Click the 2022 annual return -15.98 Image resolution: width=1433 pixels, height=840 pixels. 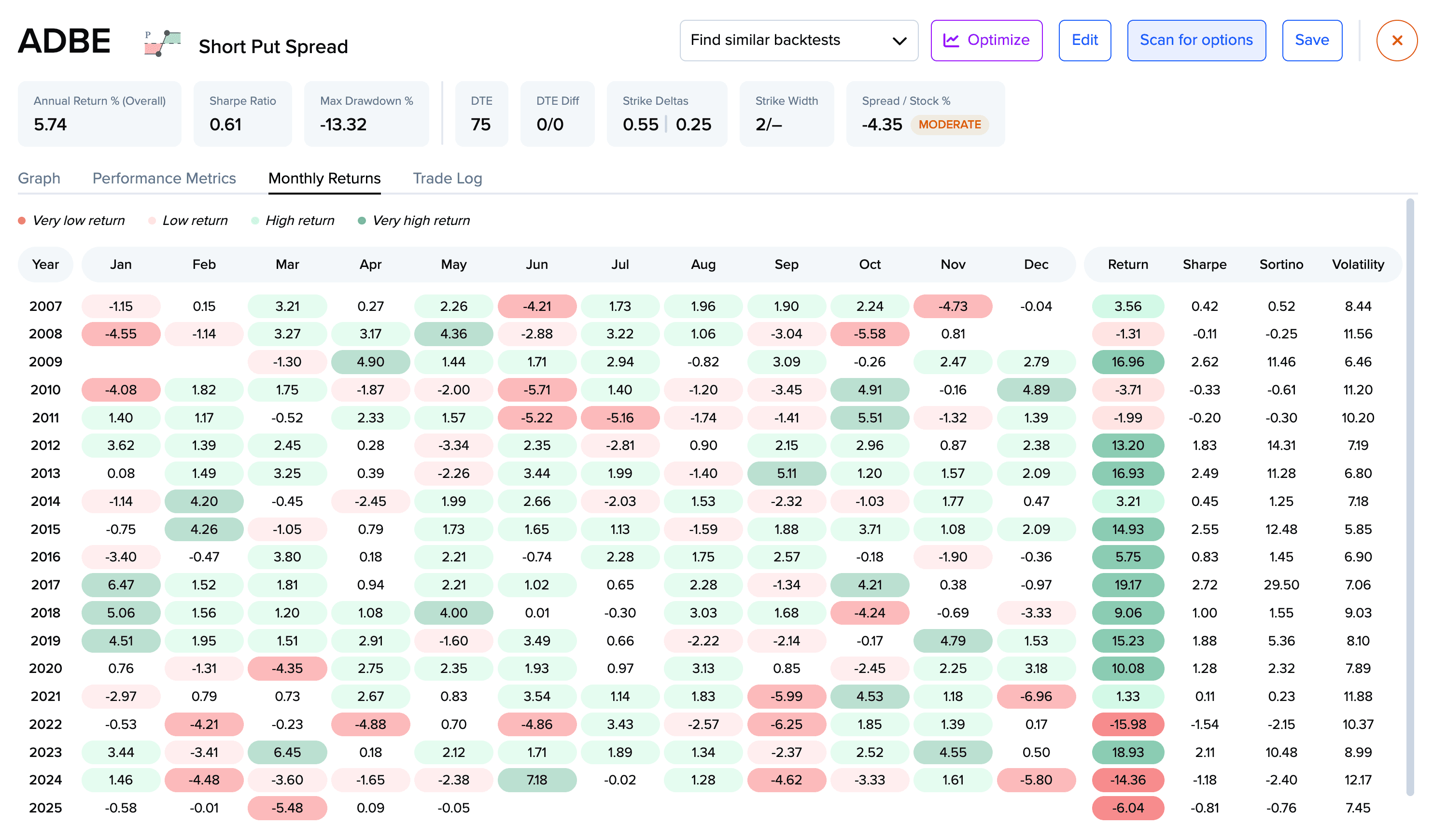point(1128,725)
